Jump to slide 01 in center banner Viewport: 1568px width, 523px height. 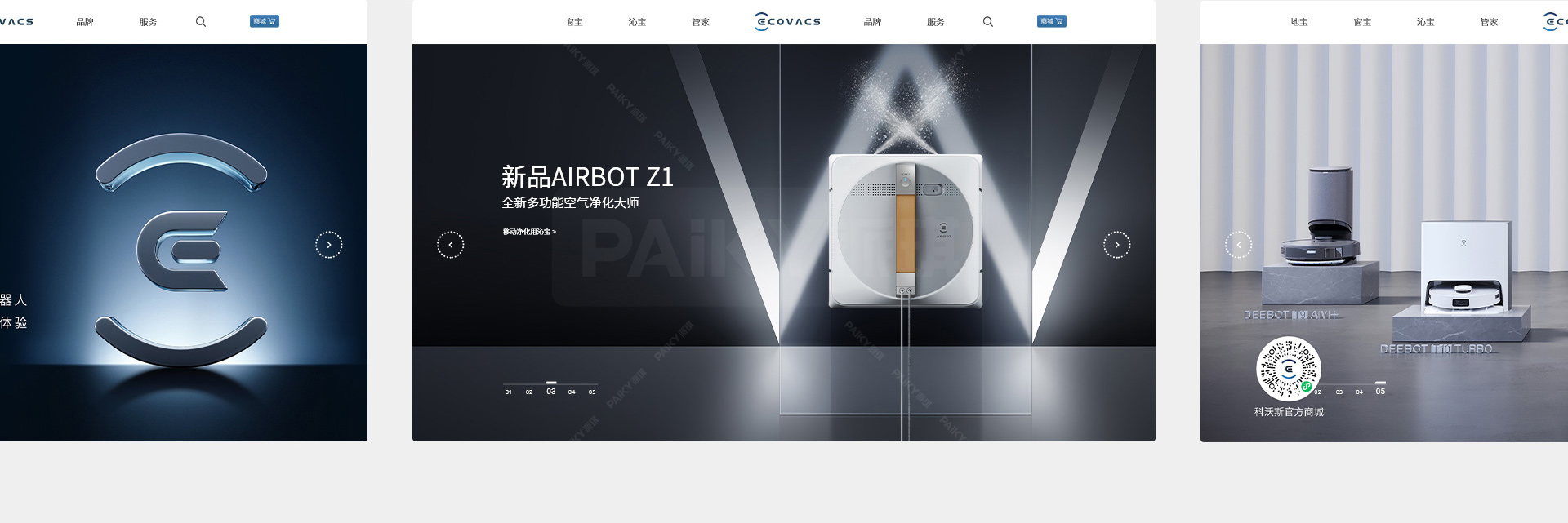tap(508, 392)
